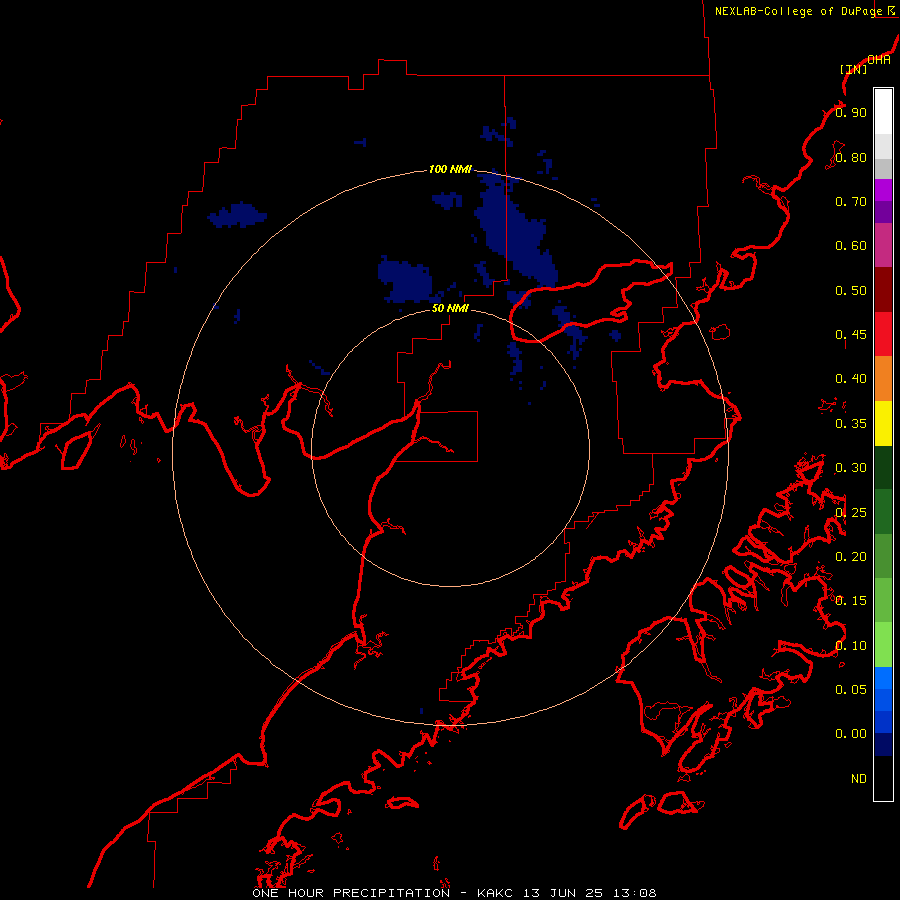Click the NEXLAB-College of DuPage label
This screenshot has height=900, width=900.
(x=798, y=11)
